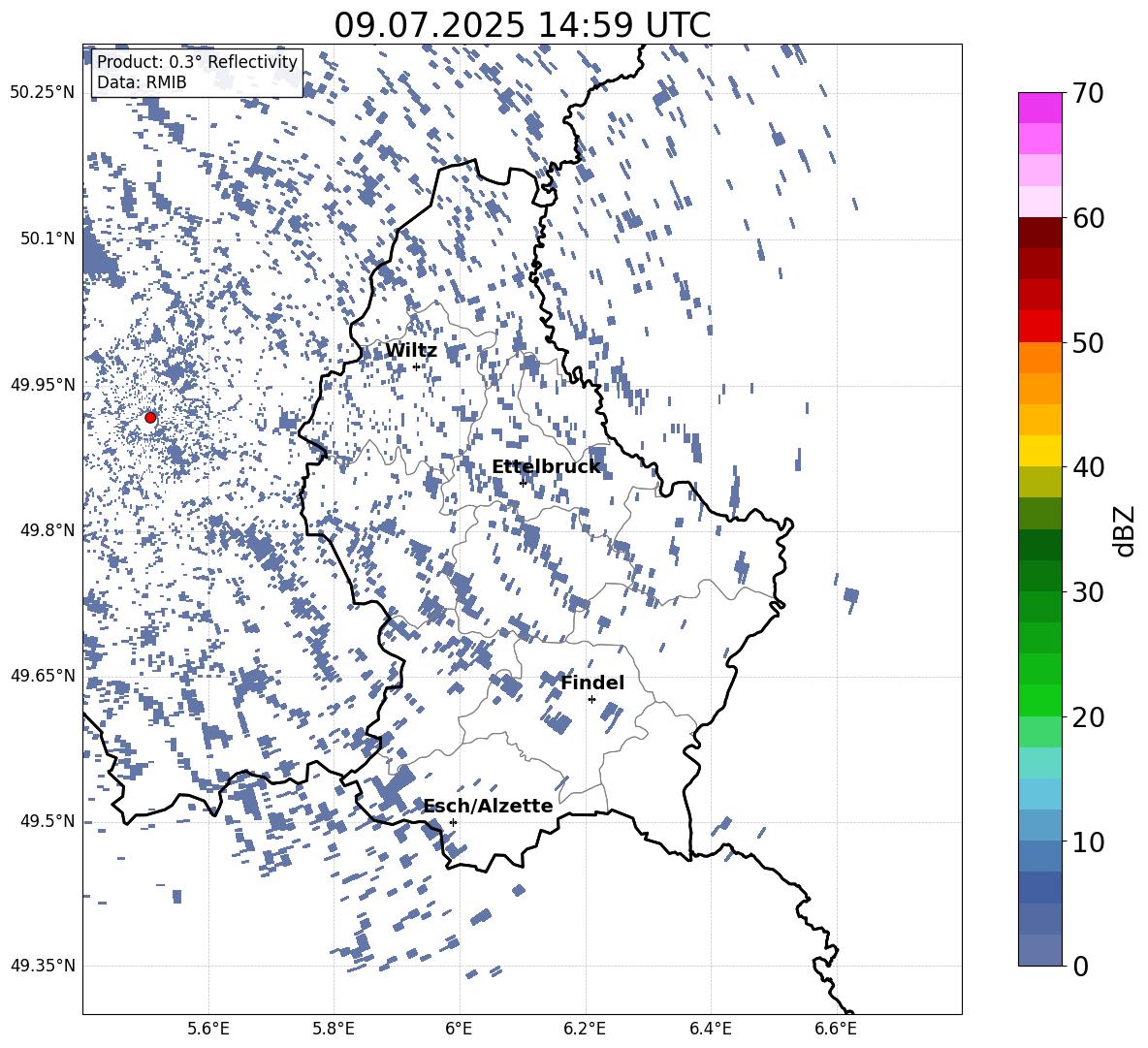This screenshot has height=1048, width=1148.
Task: Click the 6.2°E longitude label
Action: (x=585, y=1029)
